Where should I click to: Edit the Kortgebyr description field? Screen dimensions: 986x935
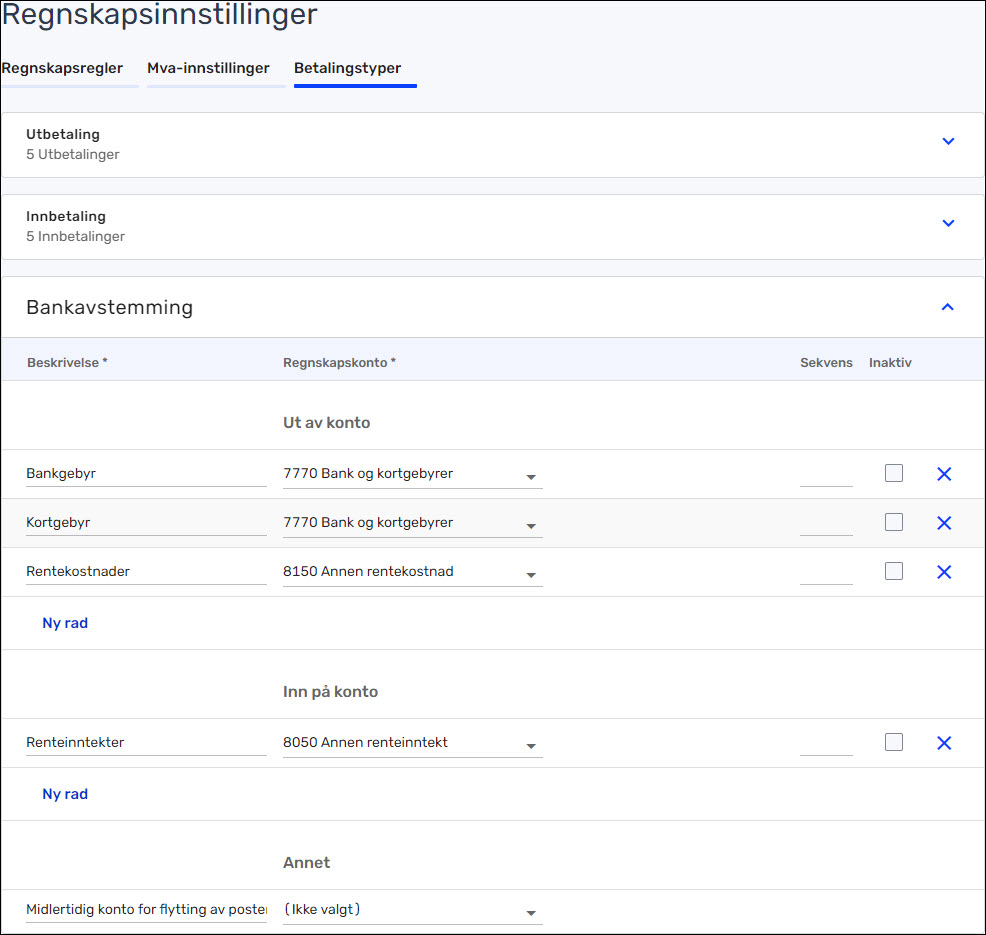click(x=146, y=523)
